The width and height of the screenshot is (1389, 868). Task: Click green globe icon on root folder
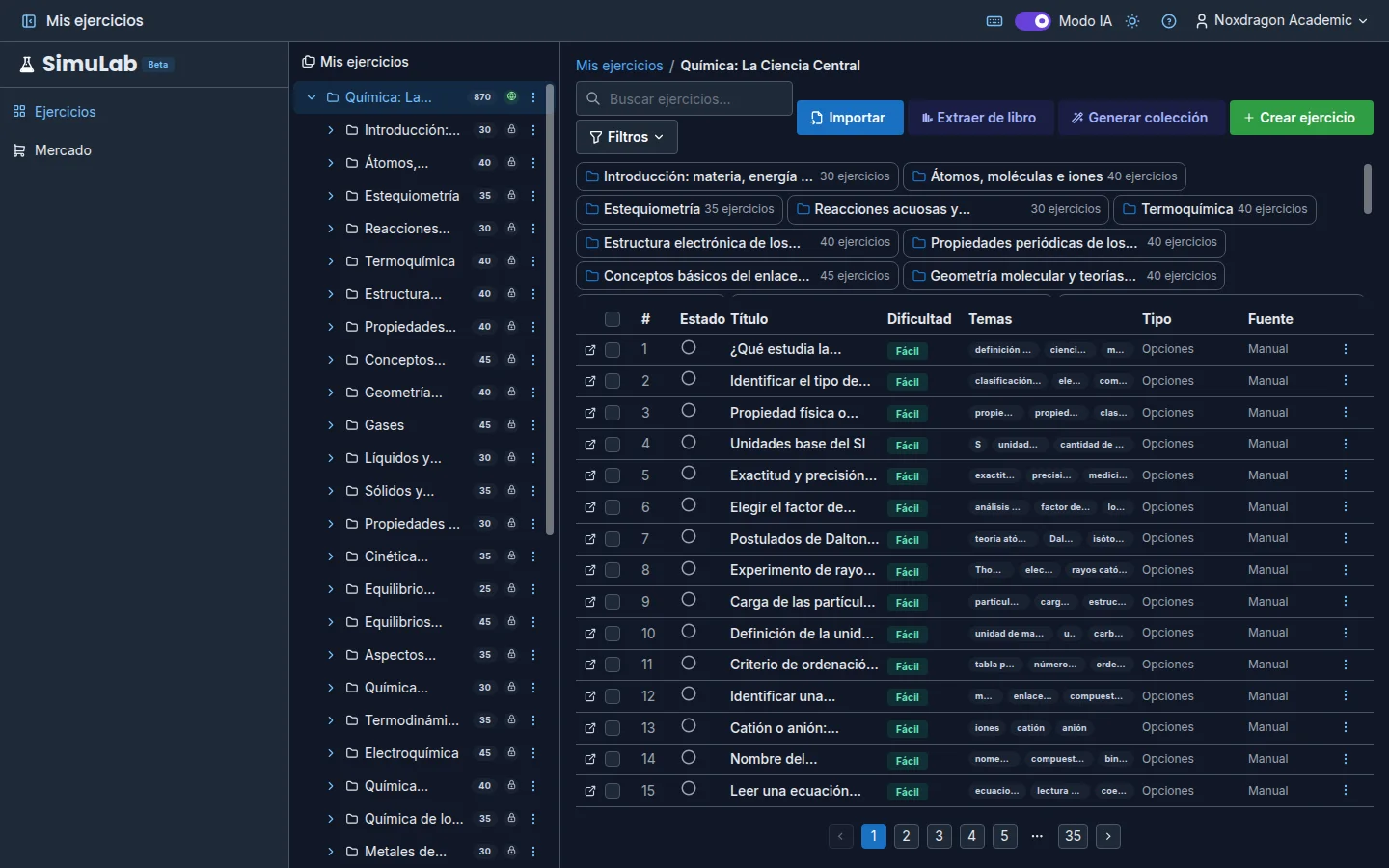click(511, 97)
